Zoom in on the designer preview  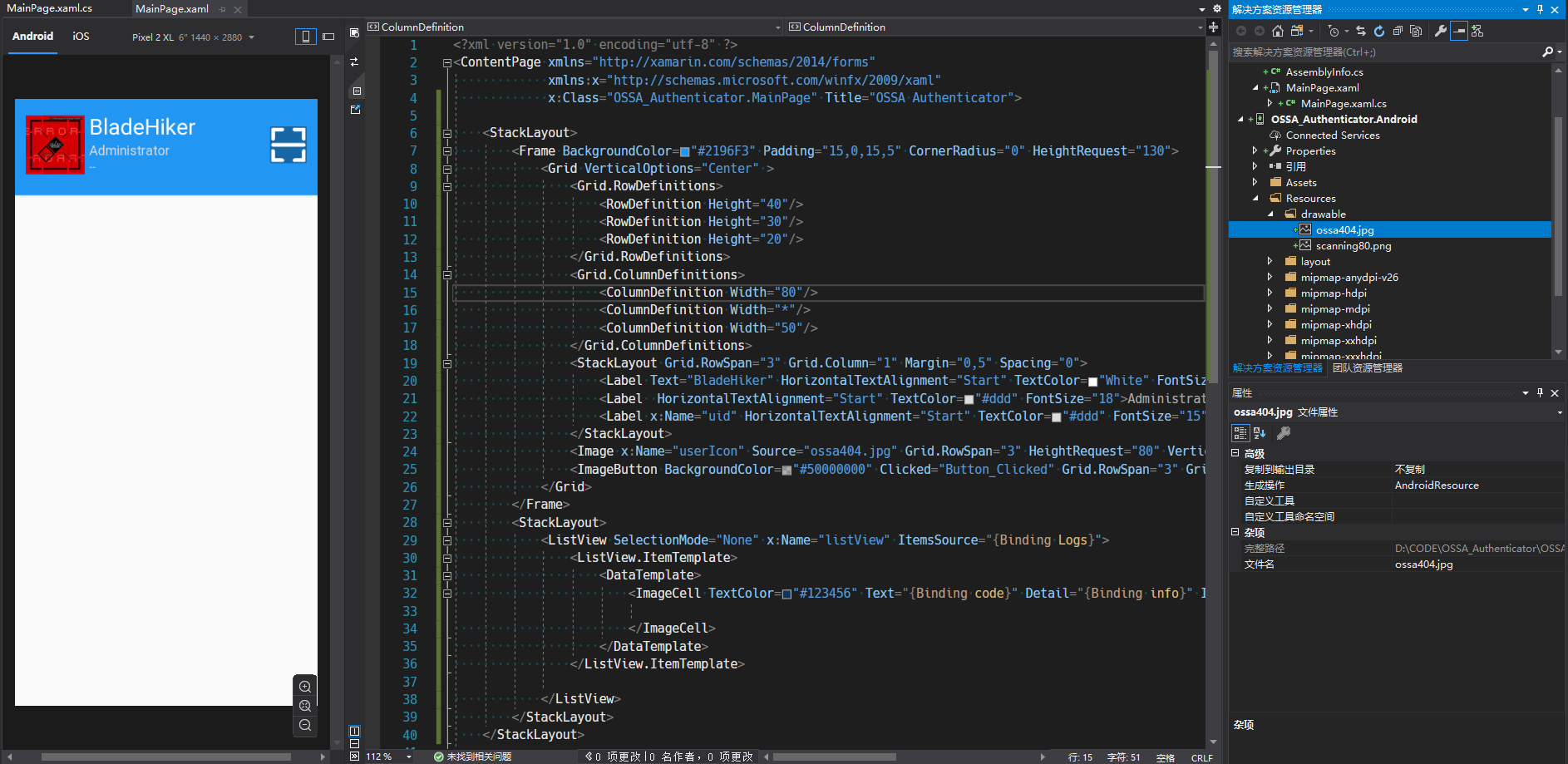tap(305, 687)
